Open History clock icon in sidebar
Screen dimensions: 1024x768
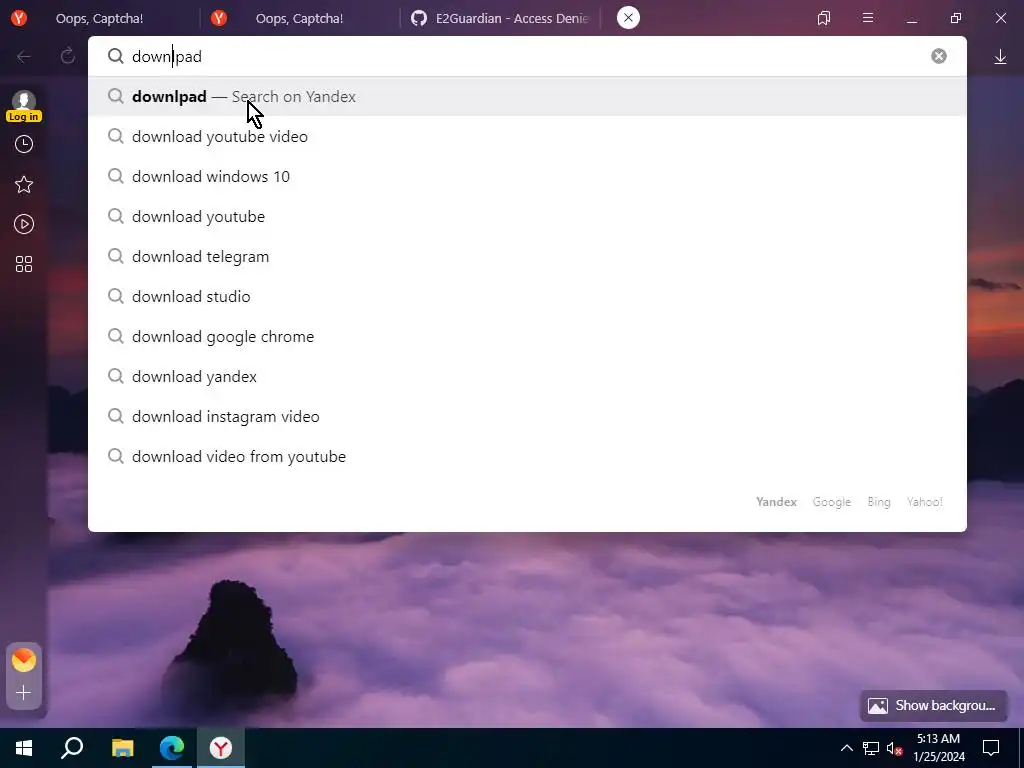click(24, 144)
